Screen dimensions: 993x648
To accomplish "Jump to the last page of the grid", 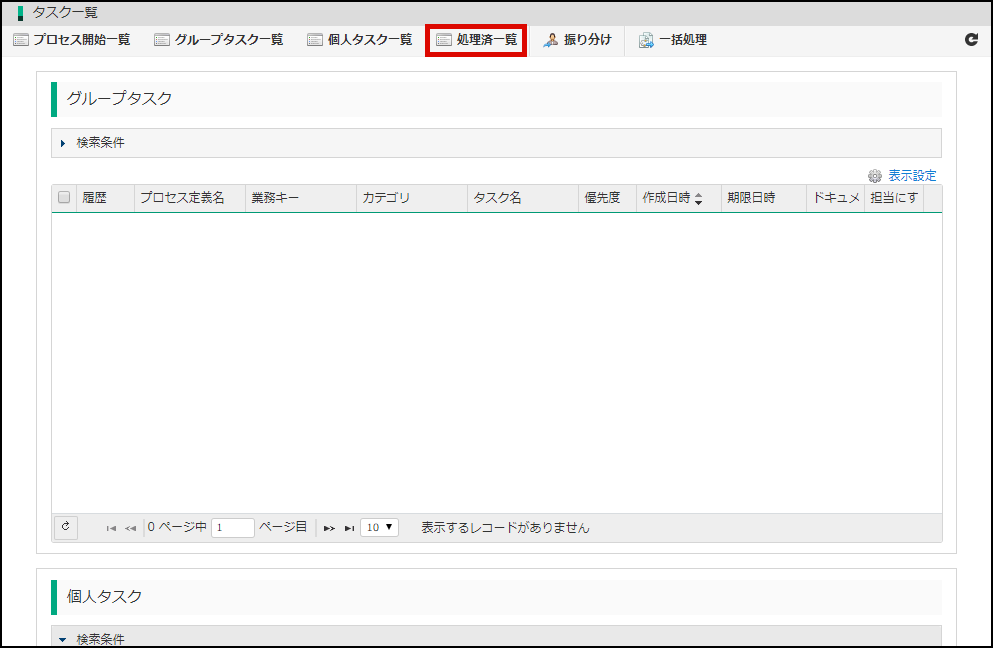I will tap(349, 528).
